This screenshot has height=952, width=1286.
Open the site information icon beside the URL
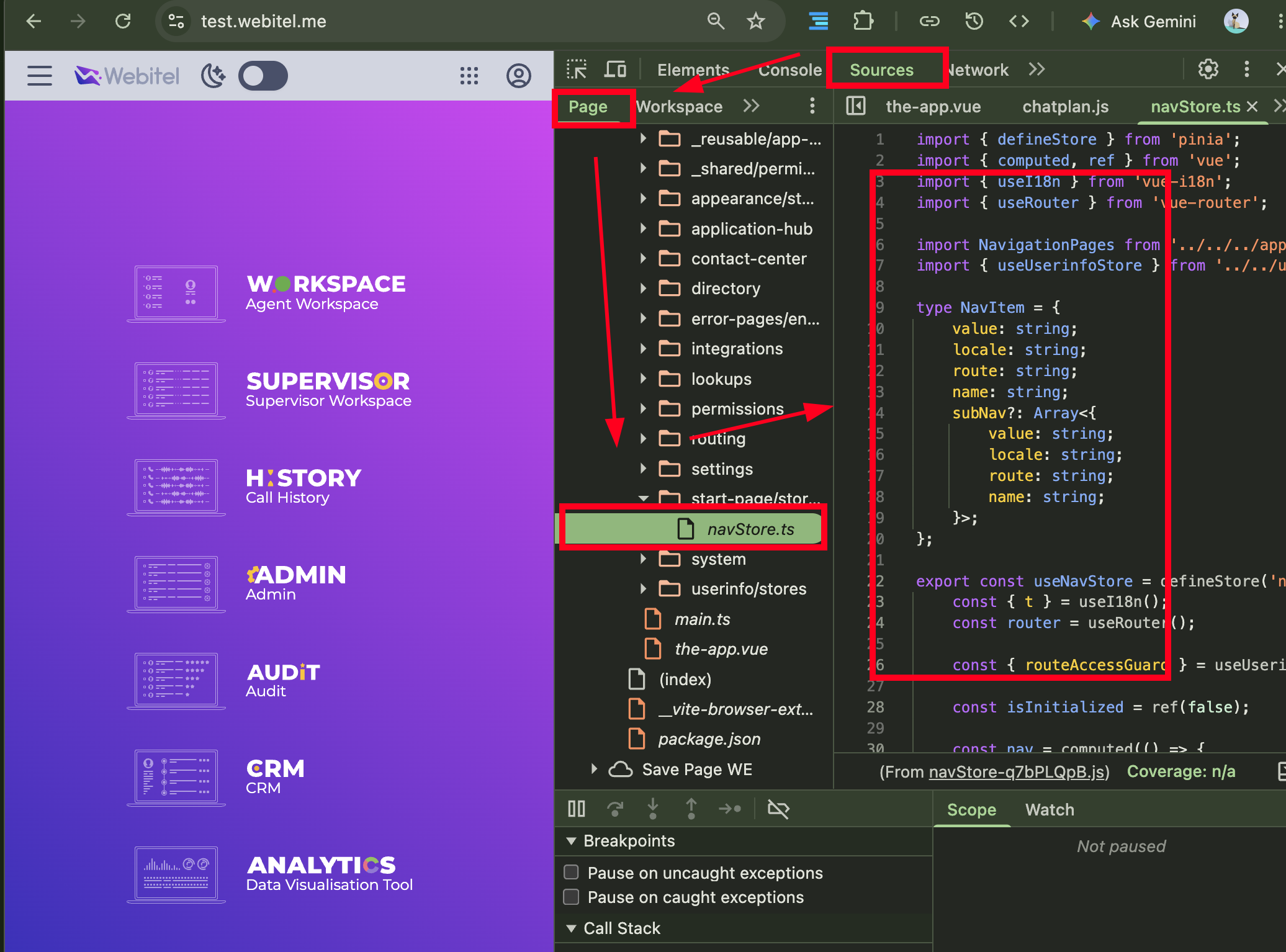click(x=176, y=22)
